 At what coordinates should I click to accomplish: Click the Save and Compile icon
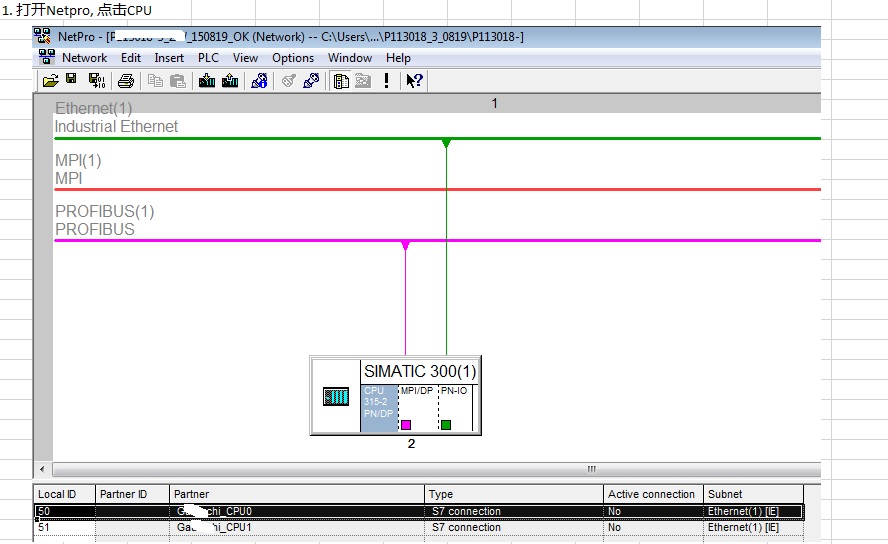pyautogui.click(x=97, y=81)
